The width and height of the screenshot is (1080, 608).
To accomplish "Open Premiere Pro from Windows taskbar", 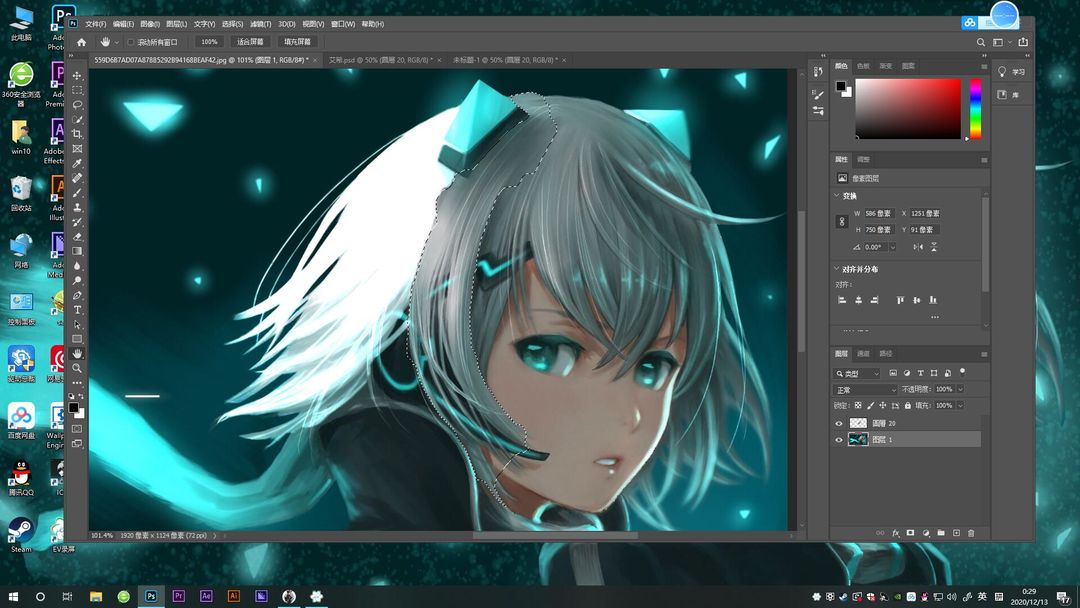I will (178, 596).
